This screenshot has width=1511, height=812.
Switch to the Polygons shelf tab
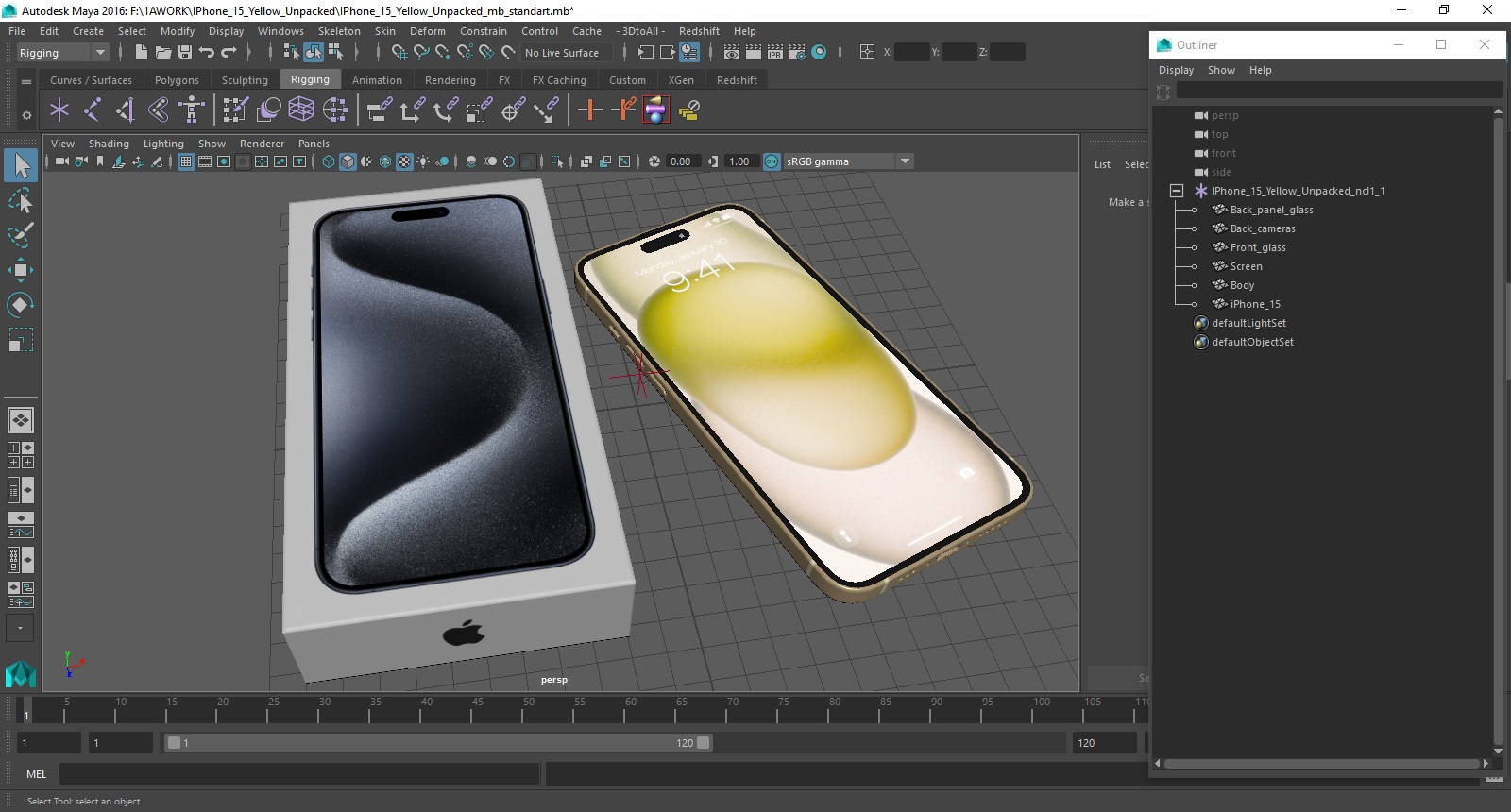(177, 80)
